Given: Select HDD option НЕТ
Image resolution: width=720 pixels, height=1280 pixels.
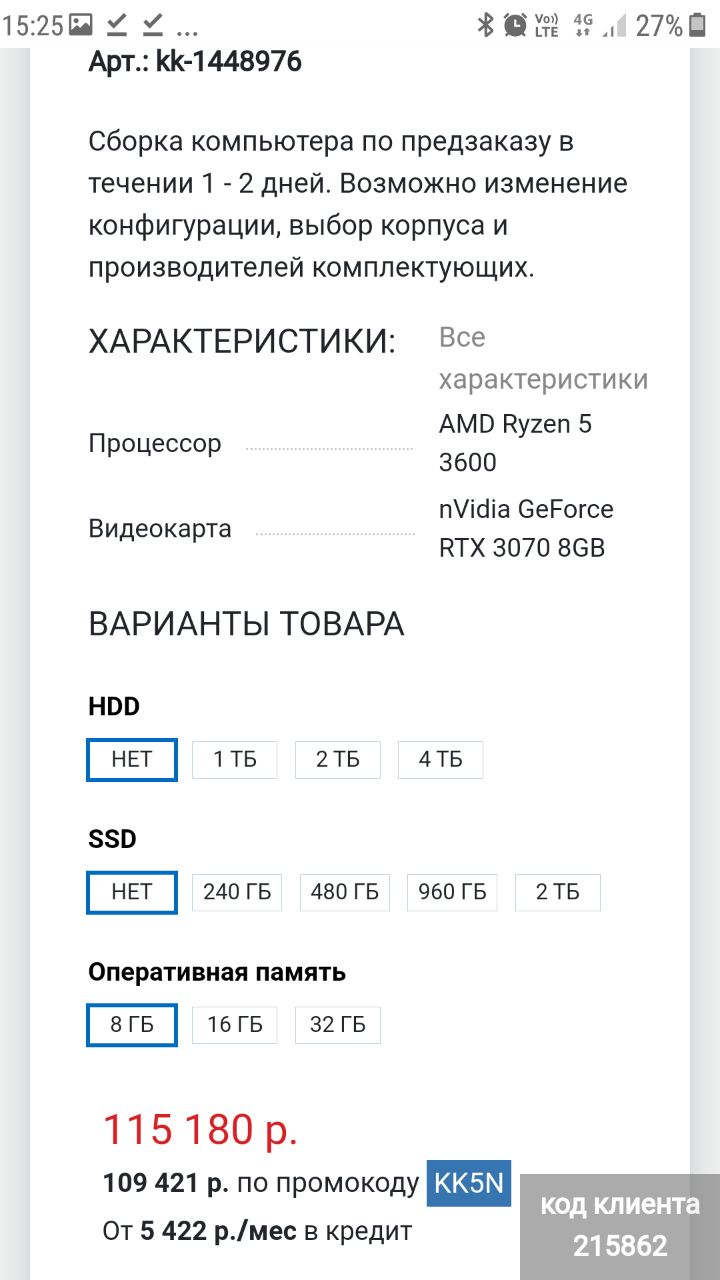Looking at the screenshot, I should tap(132, 760).
